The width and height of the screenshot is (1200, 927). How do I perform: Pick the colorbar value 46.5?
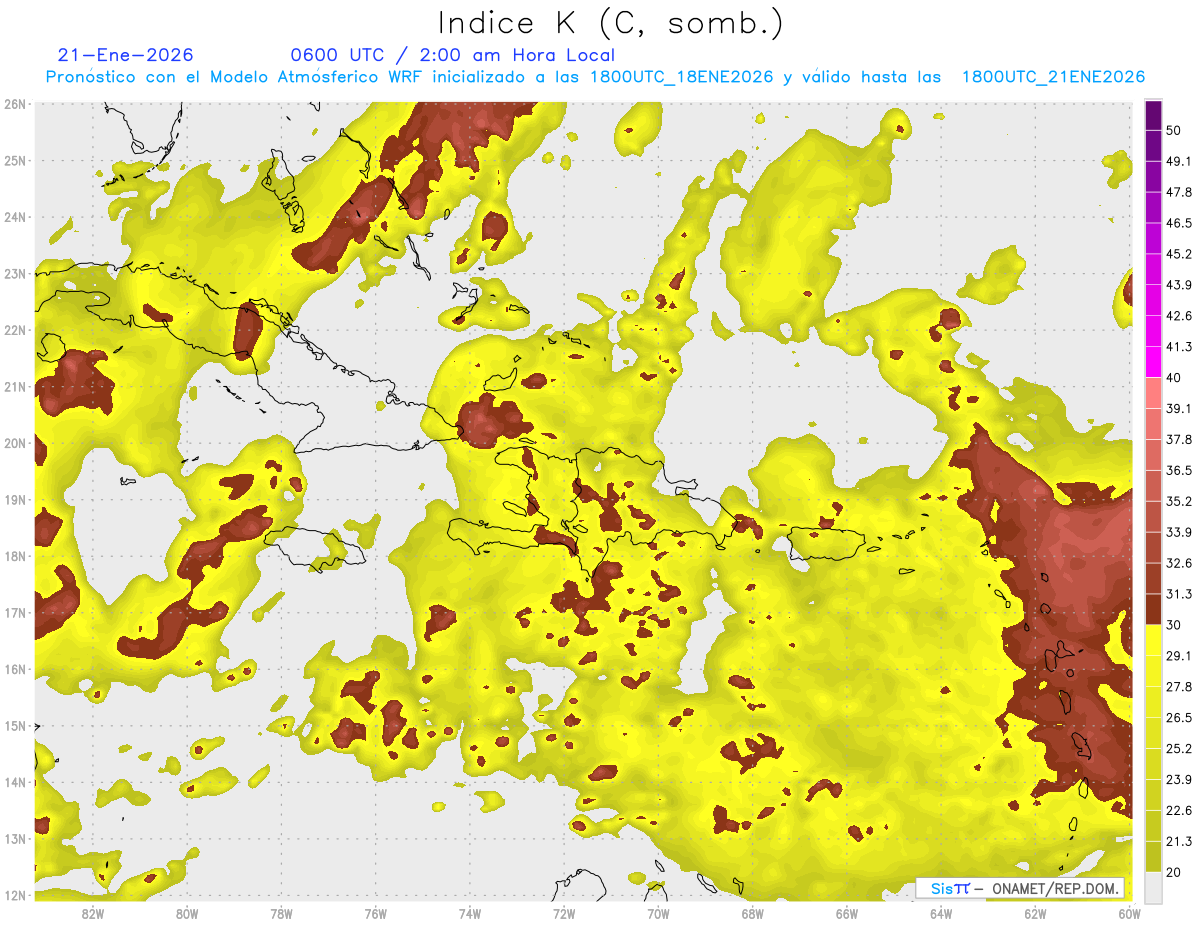tap(1179, 223)
